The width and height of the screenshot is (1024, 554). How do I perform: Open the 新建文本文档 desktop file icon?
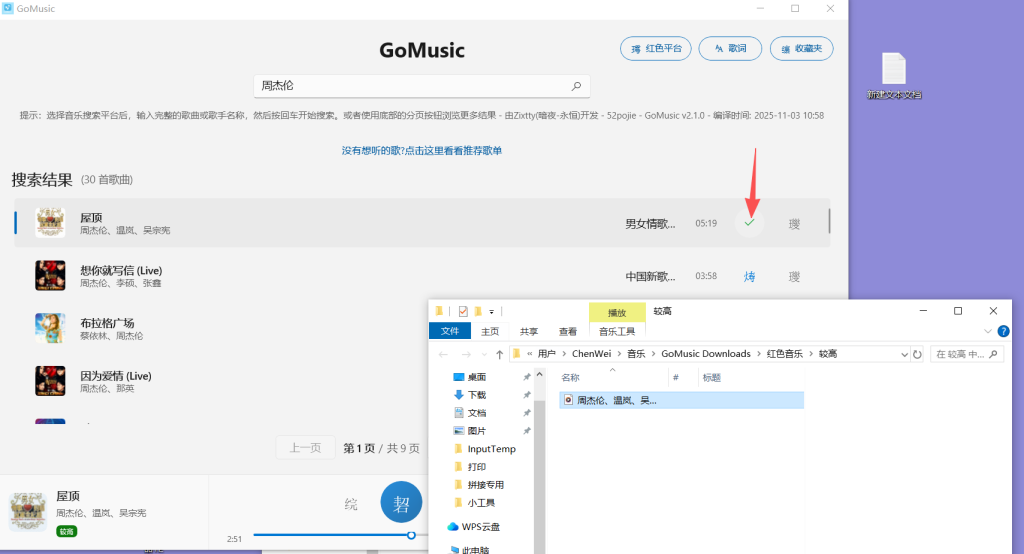[893, 70]
